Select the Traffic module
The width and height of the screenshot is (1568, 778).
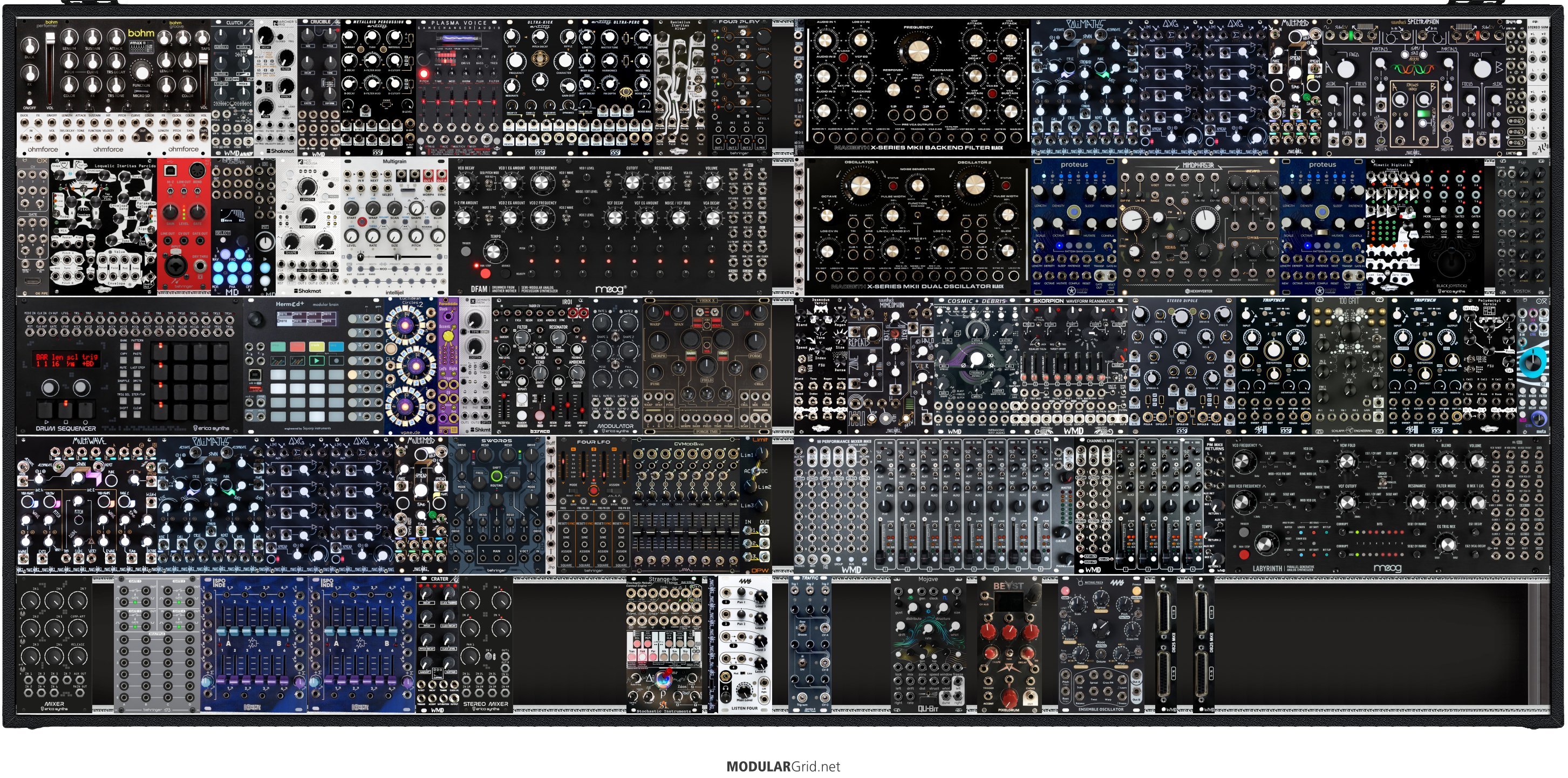(809, 645)
